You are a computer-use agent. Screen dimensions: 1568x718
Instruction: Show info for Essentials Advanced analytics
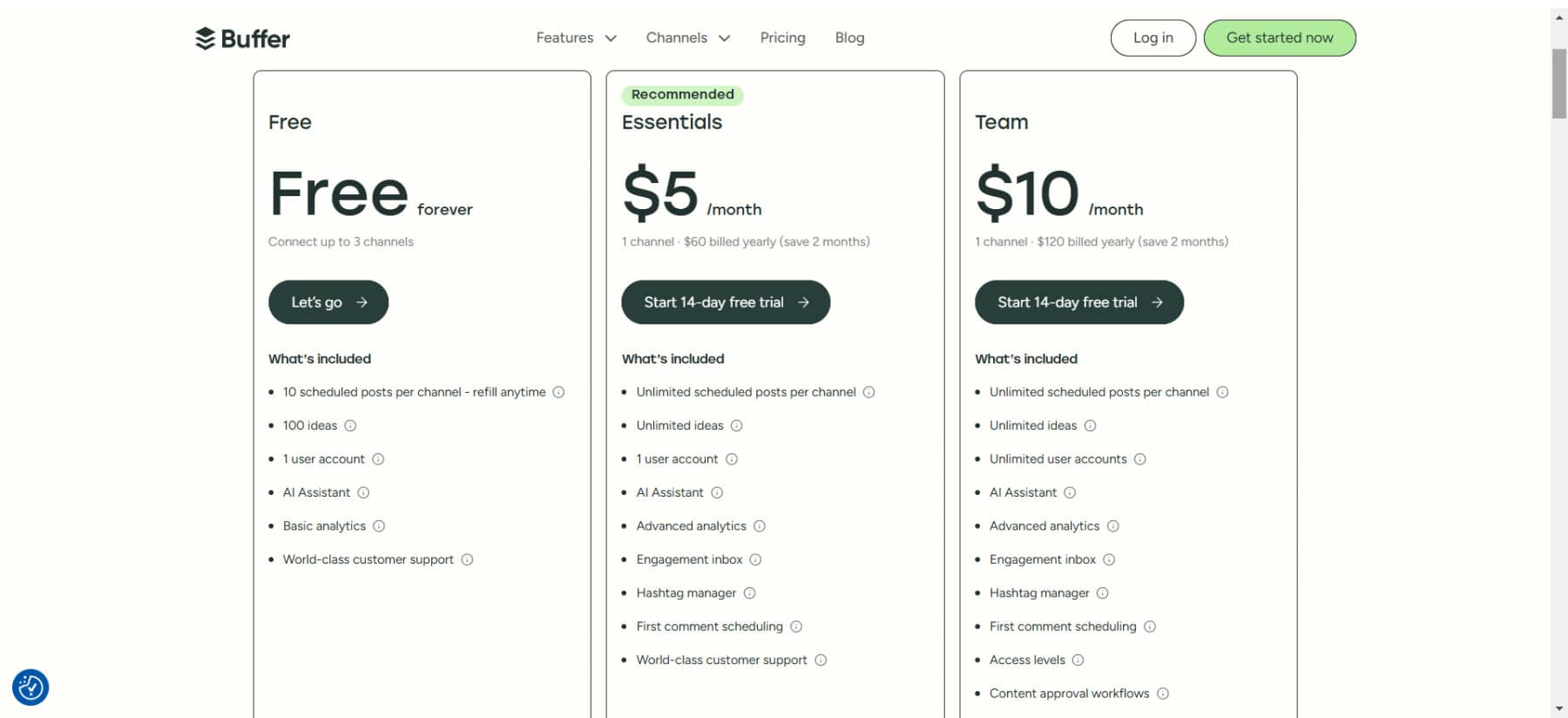coord(760,526)
